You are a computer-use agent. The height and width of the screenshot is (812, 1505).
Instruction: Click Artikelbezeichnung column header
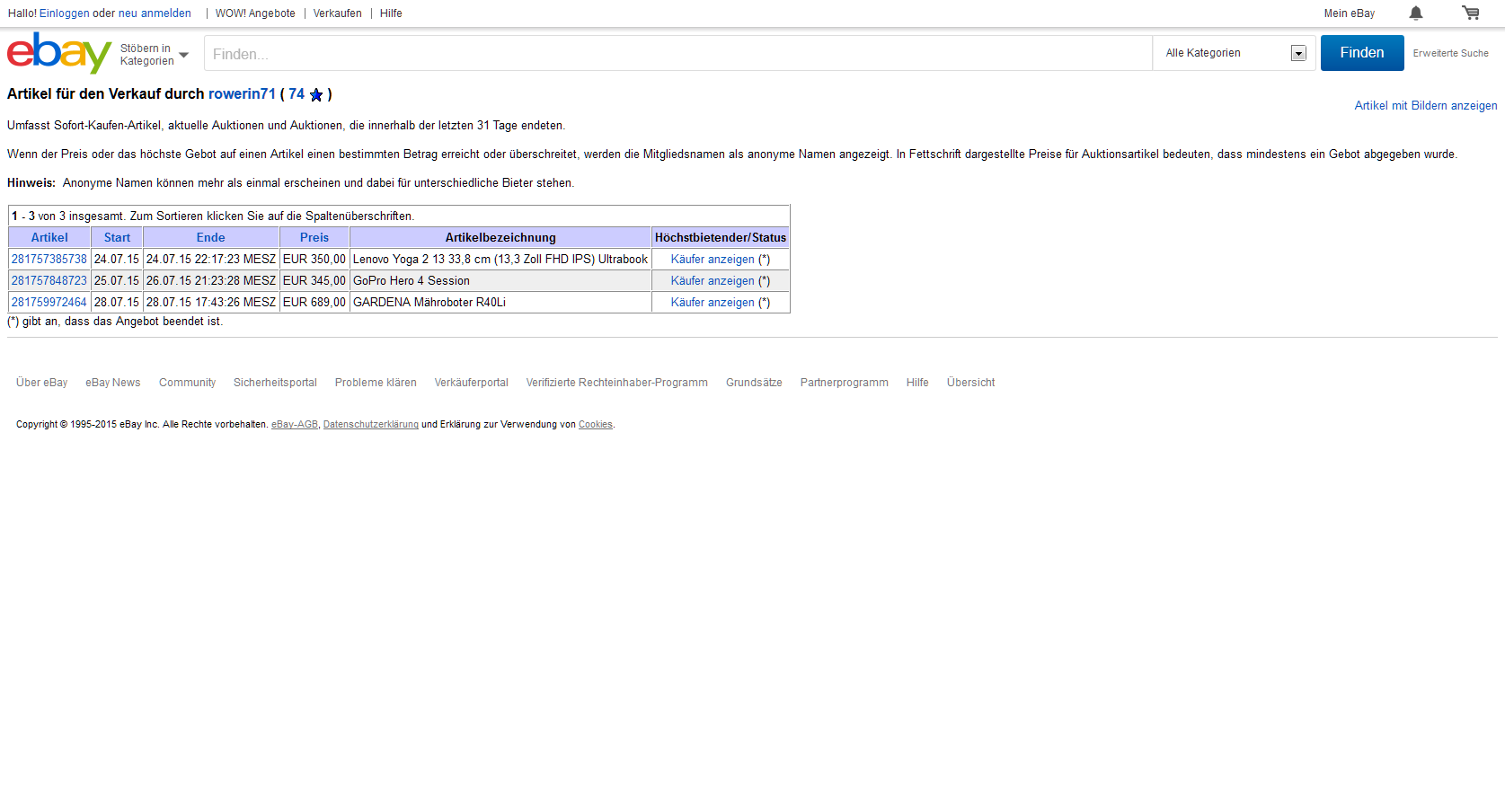(x=500, y=237)
